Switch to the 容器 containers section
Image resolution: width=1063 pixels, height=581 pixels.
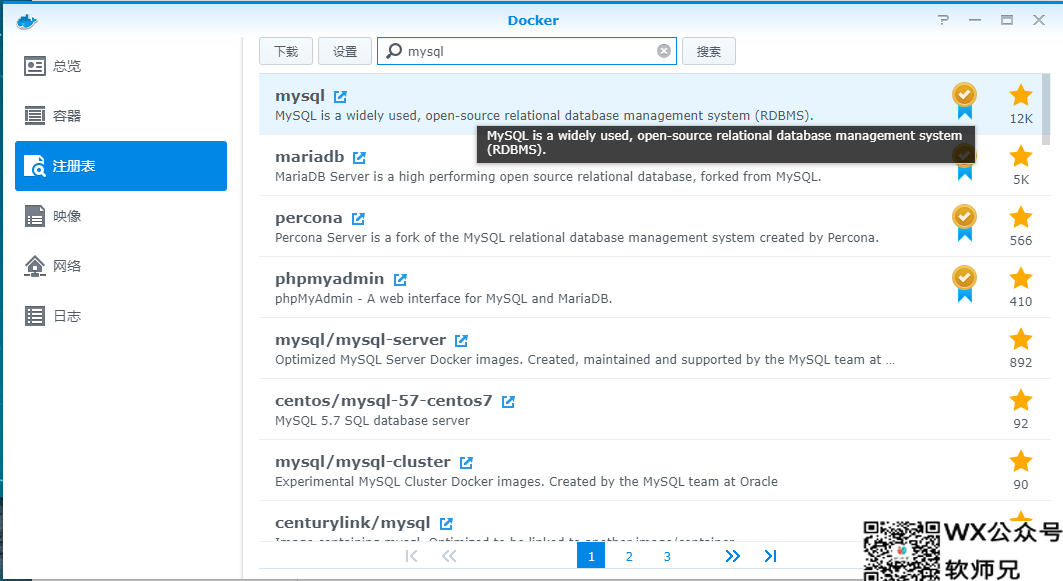[x=121, y=116]
